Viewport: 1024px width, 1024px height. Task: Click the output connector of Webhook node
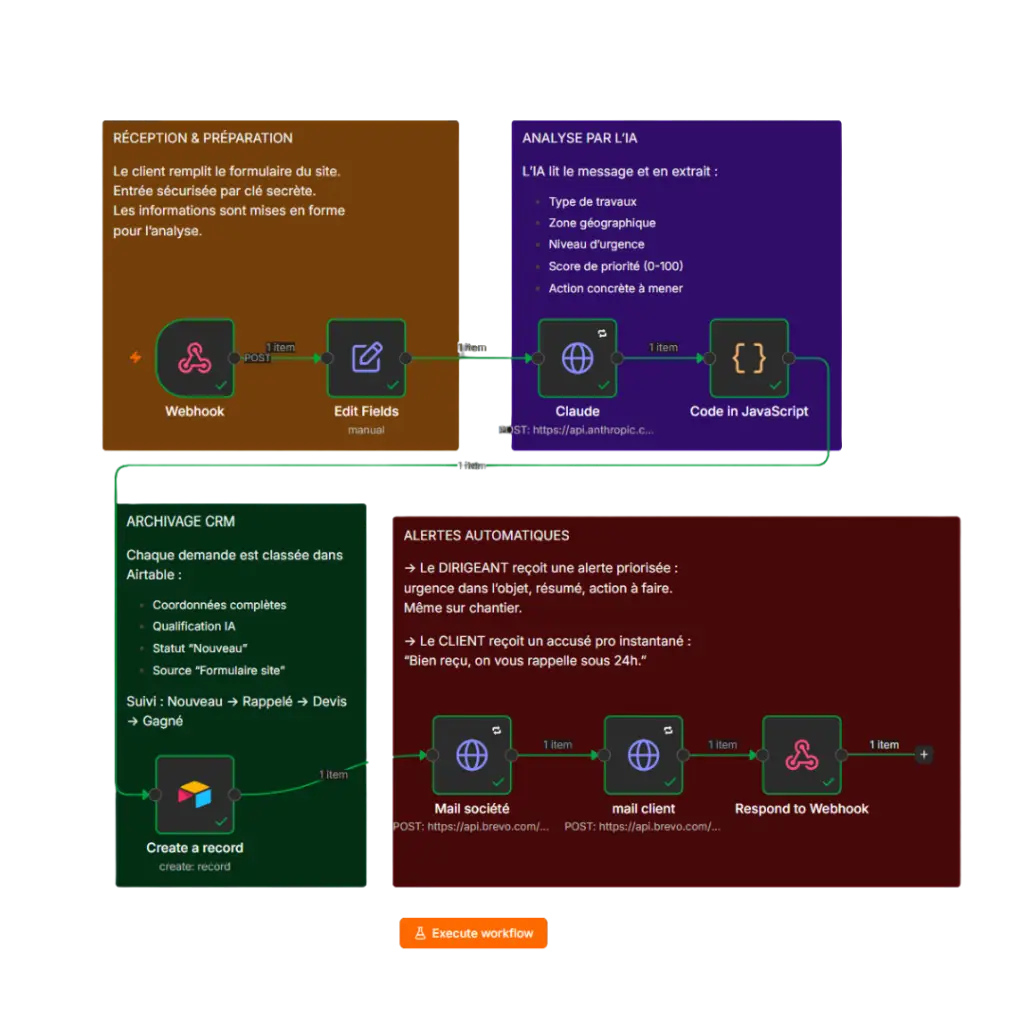coord(234,358)
